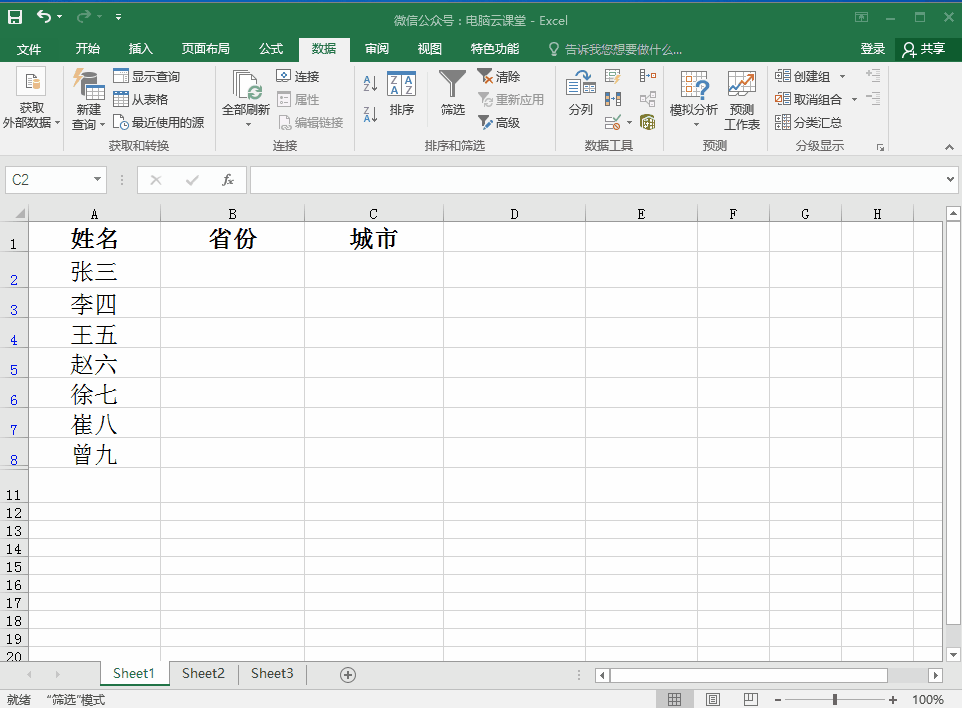Click Ungroup (取消组合) button

click(808, 99)
